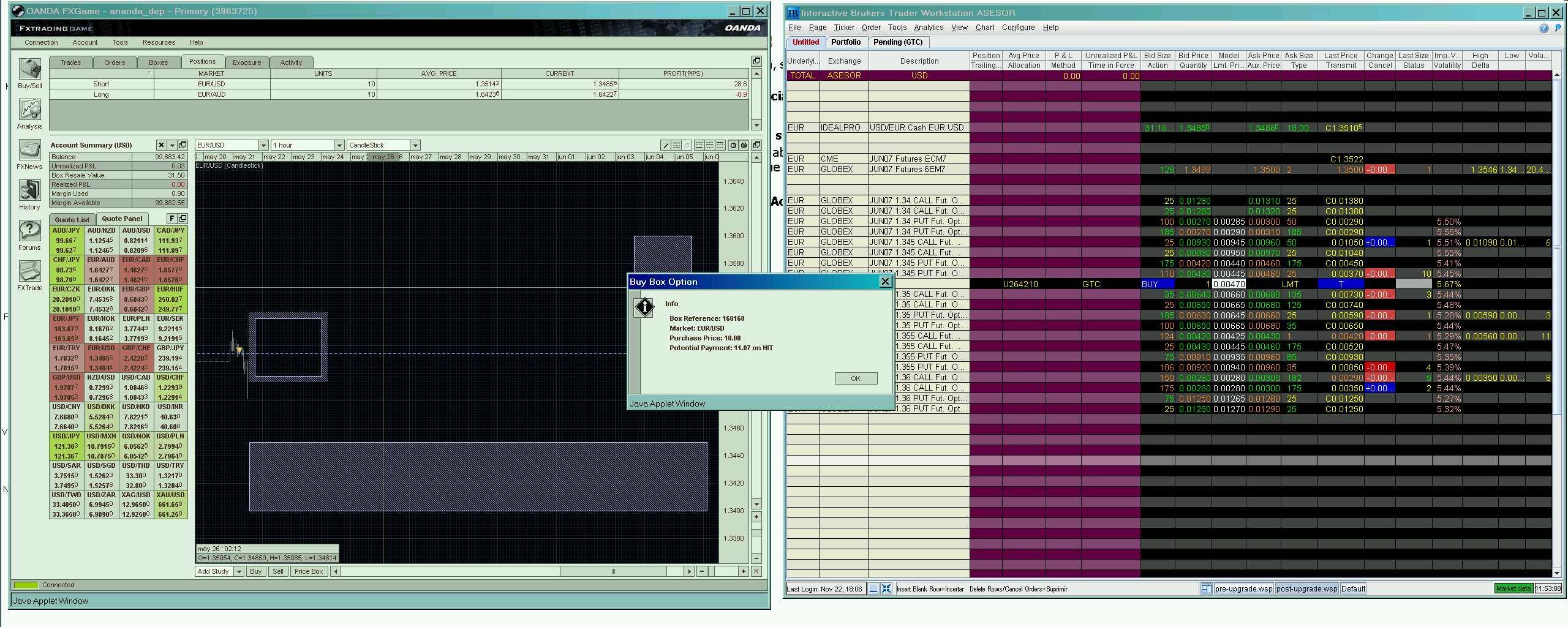Open the Analytics menu in Trader Workstation
The height and width of the screenshot is (627, 1568).
coord(928,28)
